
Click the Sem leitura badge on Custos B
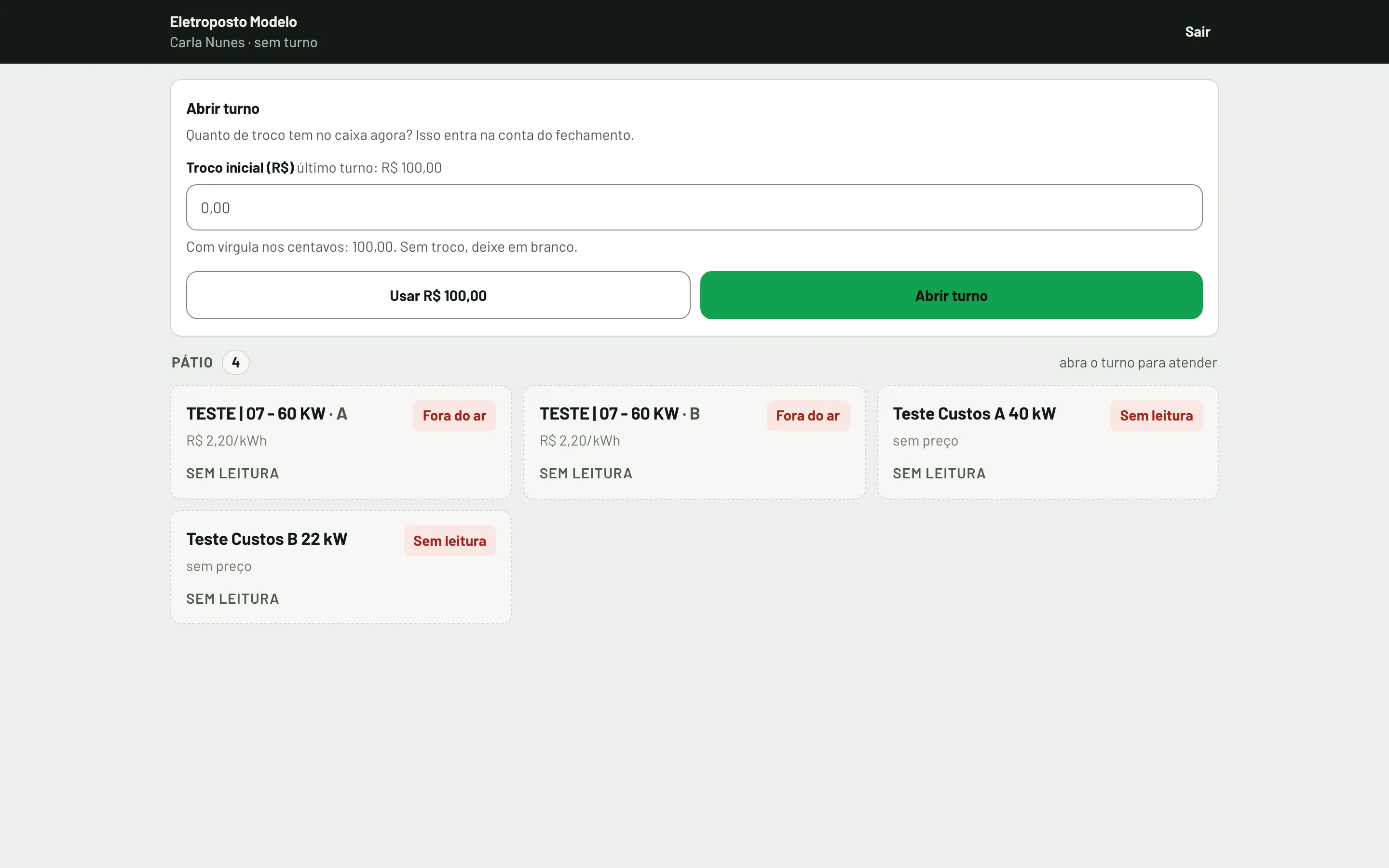pos(449,541)
